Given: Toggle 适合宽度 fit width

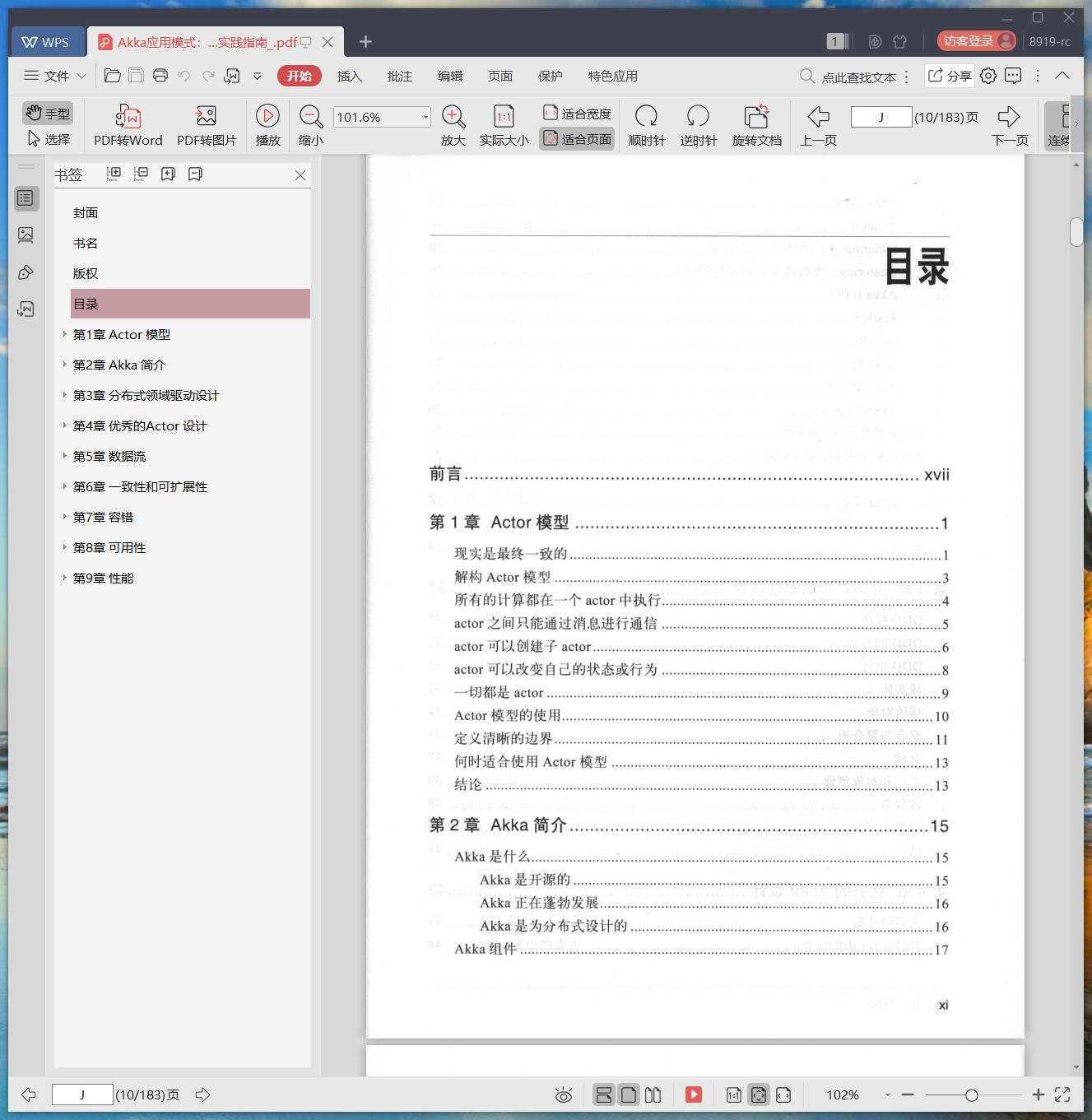Looking at the screenshot, I should (x=577, y=113).
